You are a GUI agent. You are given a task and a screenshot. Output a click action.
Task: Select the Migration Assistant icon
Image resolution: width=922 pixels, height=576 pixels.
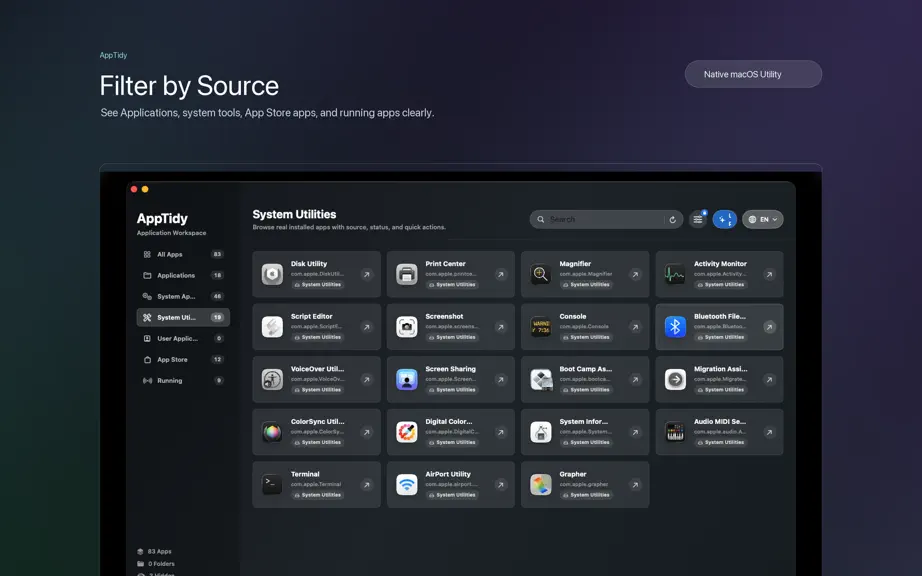pyautogui.click(x=675, y=379)
